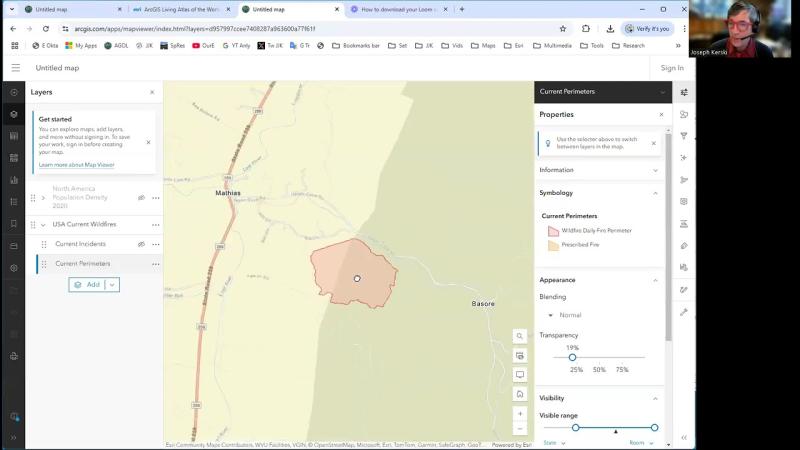
Task: Open options for North America Population Density layer
Action: coord(156,198)
